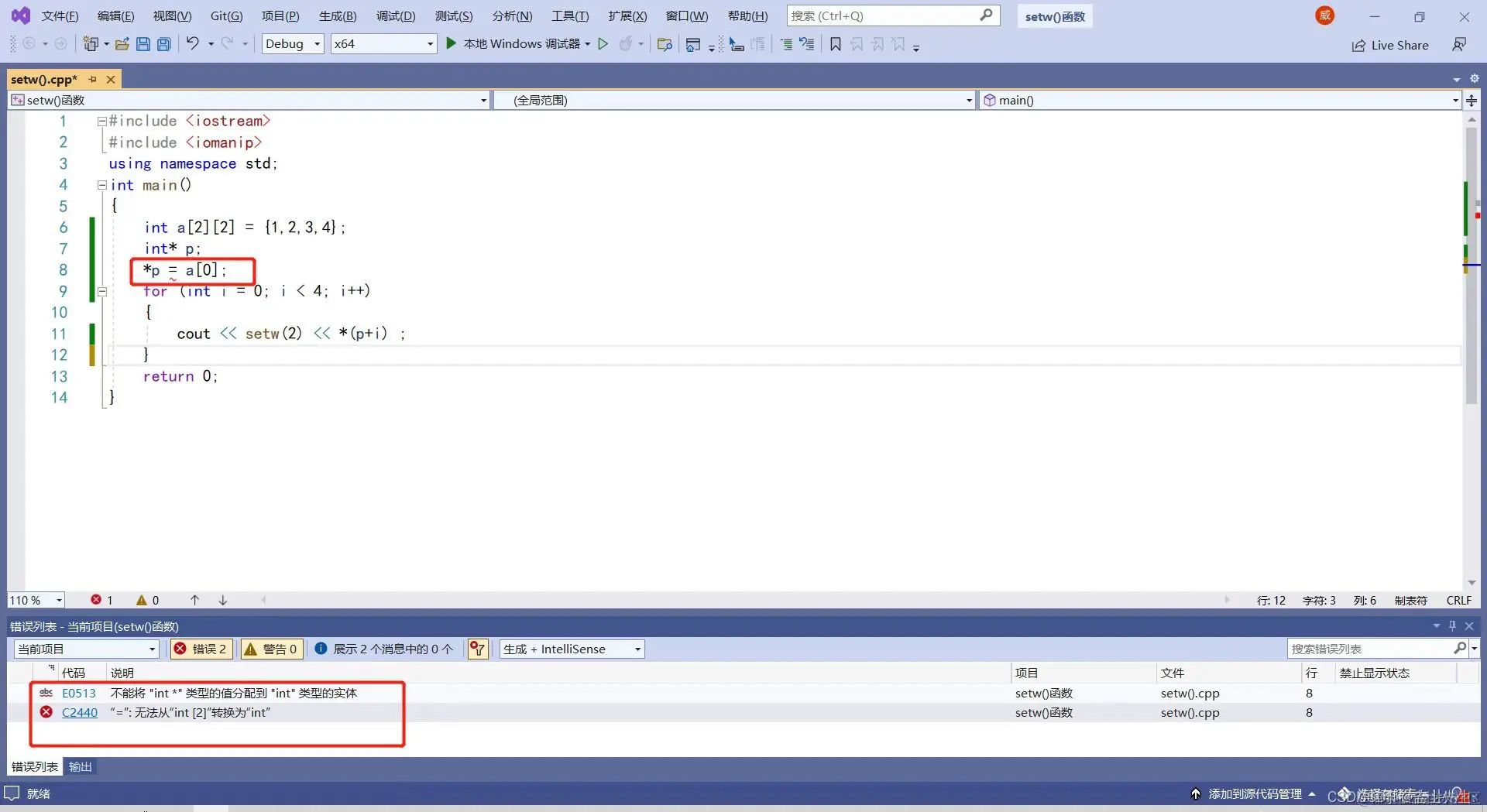Open the Build (生成) menu
Screen dimensions: 1487x812
click(338, 15)
